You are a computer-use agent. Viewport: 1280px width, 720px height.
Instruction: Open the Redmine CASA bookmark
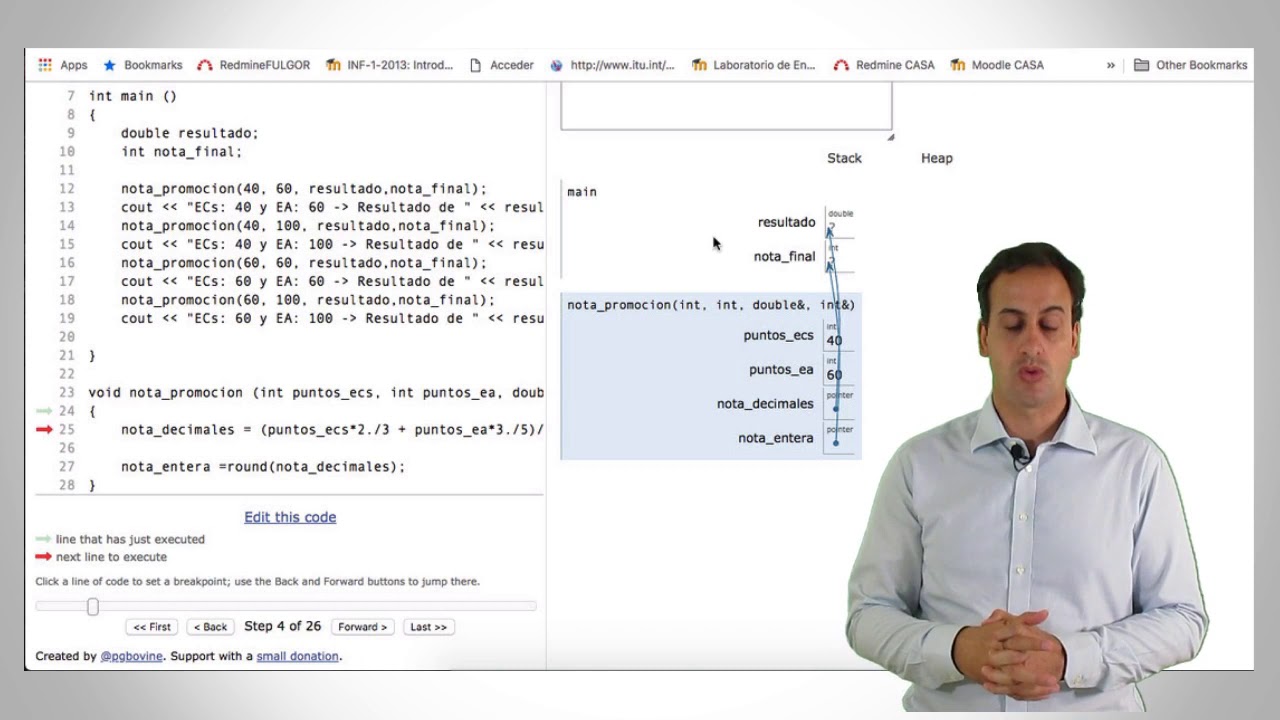point(884,65)
